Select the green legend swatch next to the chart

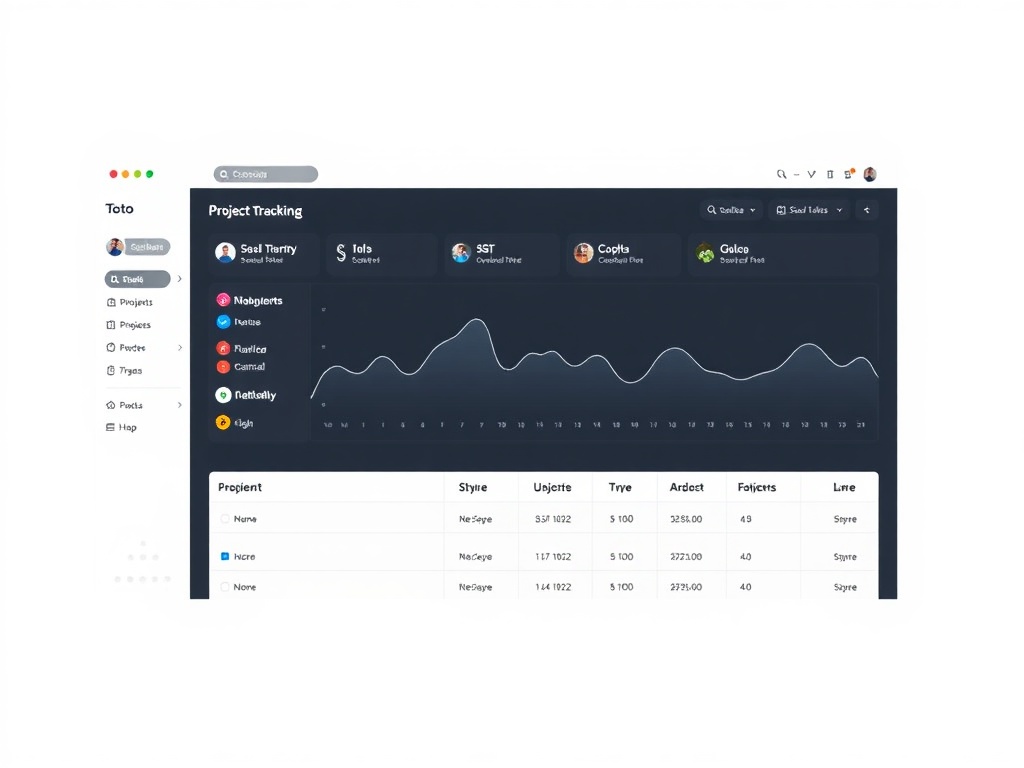(222, 395)
